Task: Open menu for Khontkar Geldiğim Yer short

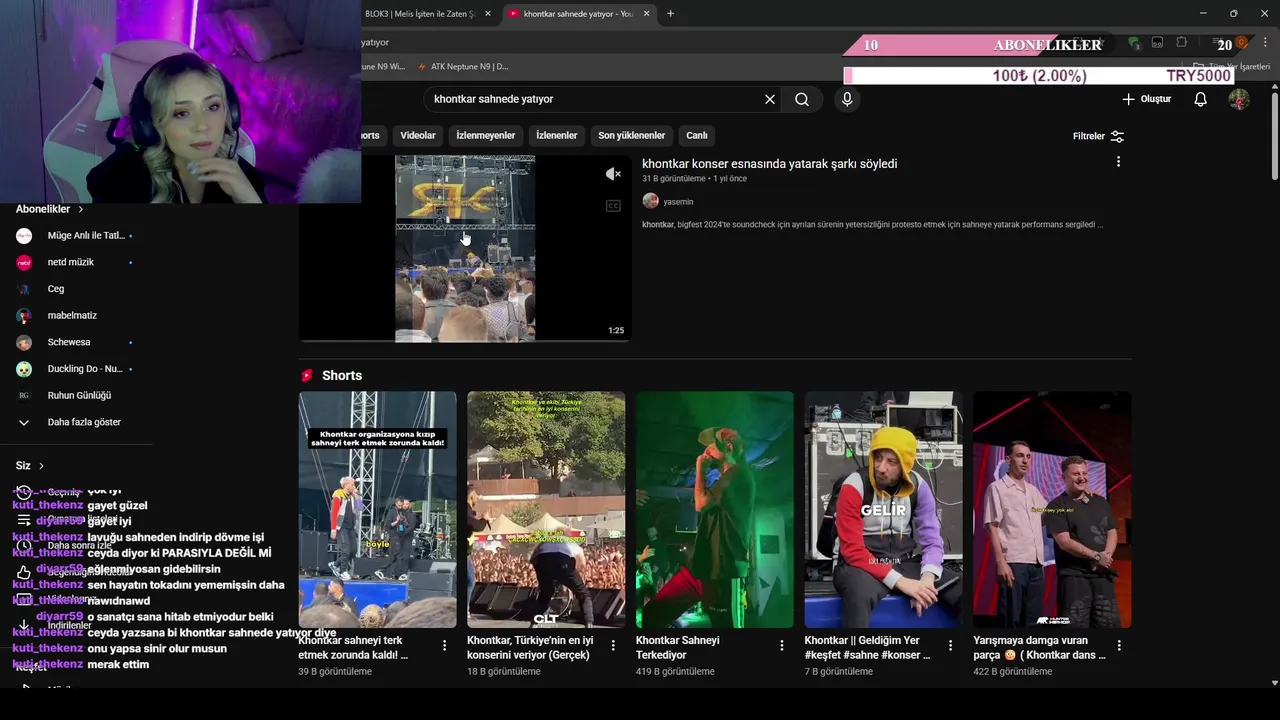Action: pyautogui.click(x=950, y=646)
